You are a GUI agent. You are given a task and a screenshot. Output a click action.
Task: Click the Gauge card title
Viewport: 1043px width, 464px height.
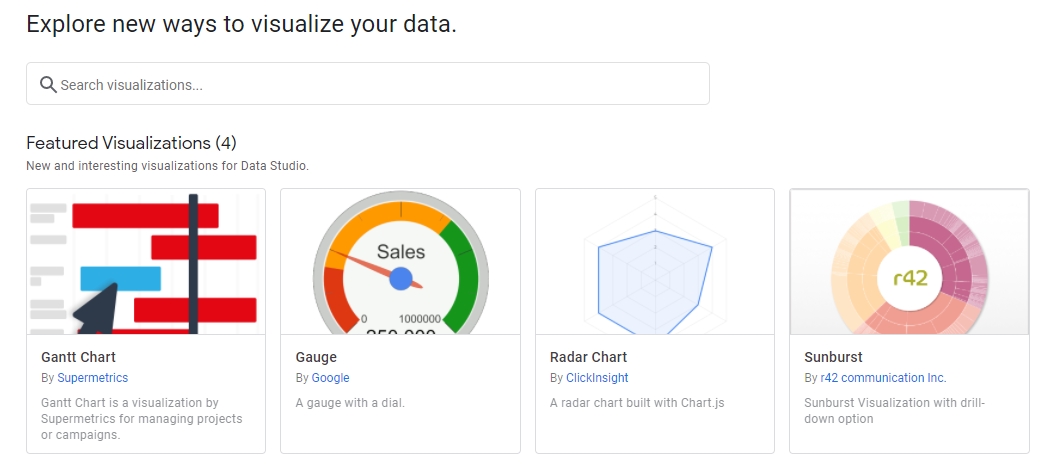click(316, 357)
